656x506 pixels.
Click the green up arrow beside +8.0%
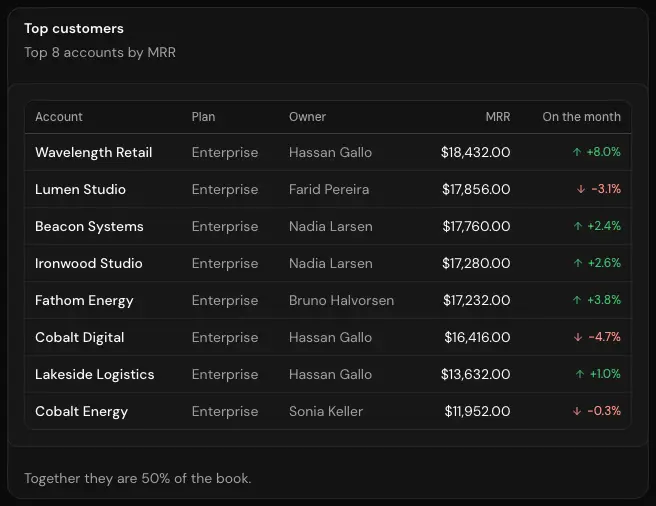coord(577,152)
